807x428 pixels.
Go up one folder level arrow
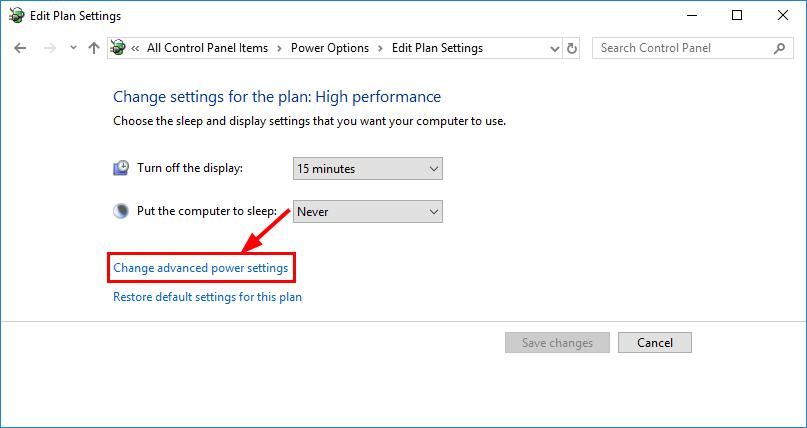tap(94, 48)
